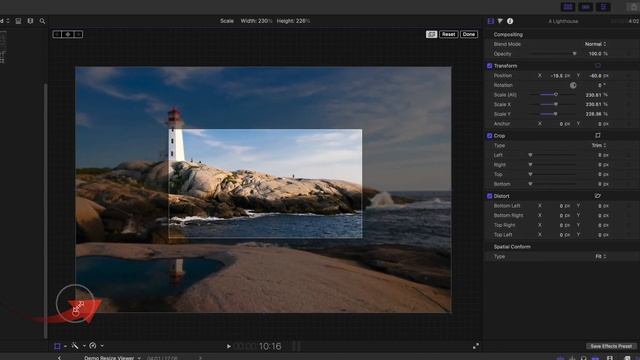Open Transform tool dropdown arrow below viewer
Screen dimensions: 640x360
(65, 346)
